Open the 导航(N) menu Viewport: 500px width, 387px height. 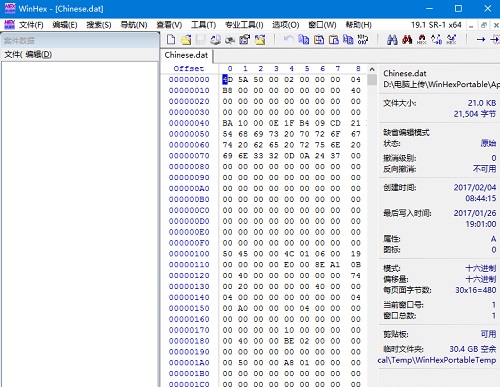click(134, 25)
